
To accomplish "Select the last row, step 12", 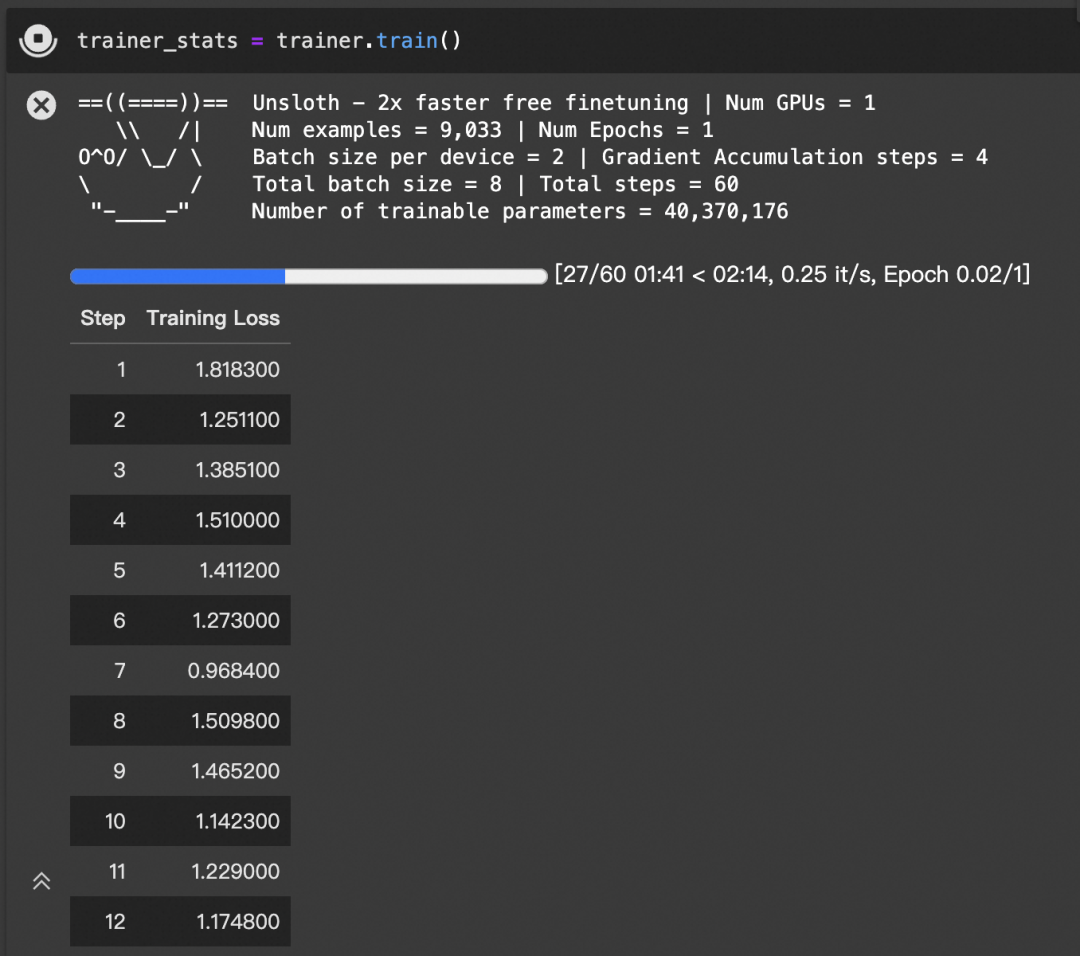I will click(x=180, y=922).
